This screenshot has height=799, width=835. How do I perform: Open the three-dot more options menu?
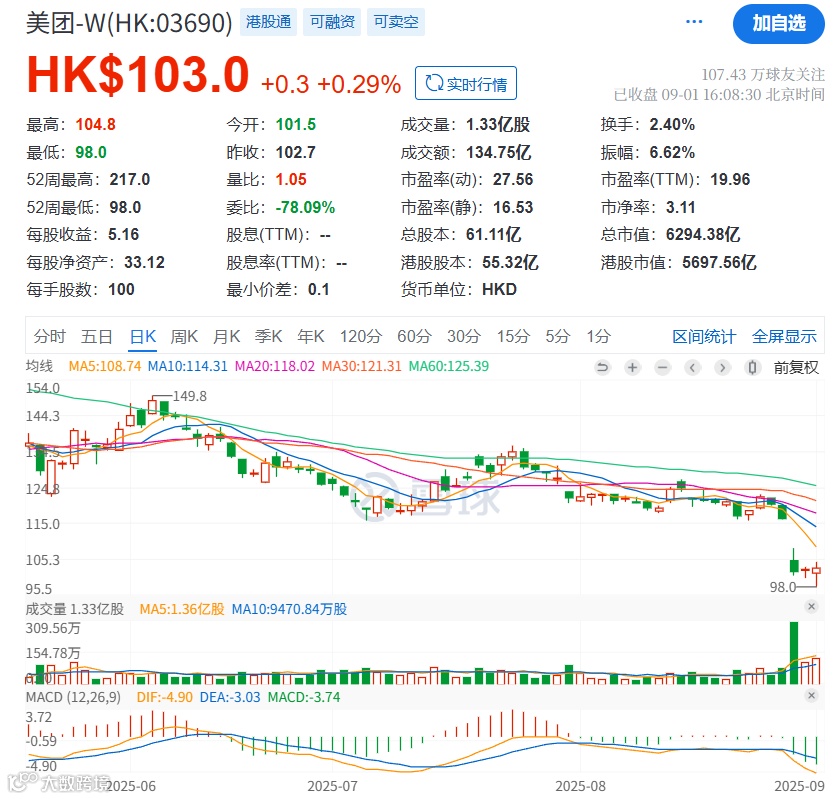point(694,22)
